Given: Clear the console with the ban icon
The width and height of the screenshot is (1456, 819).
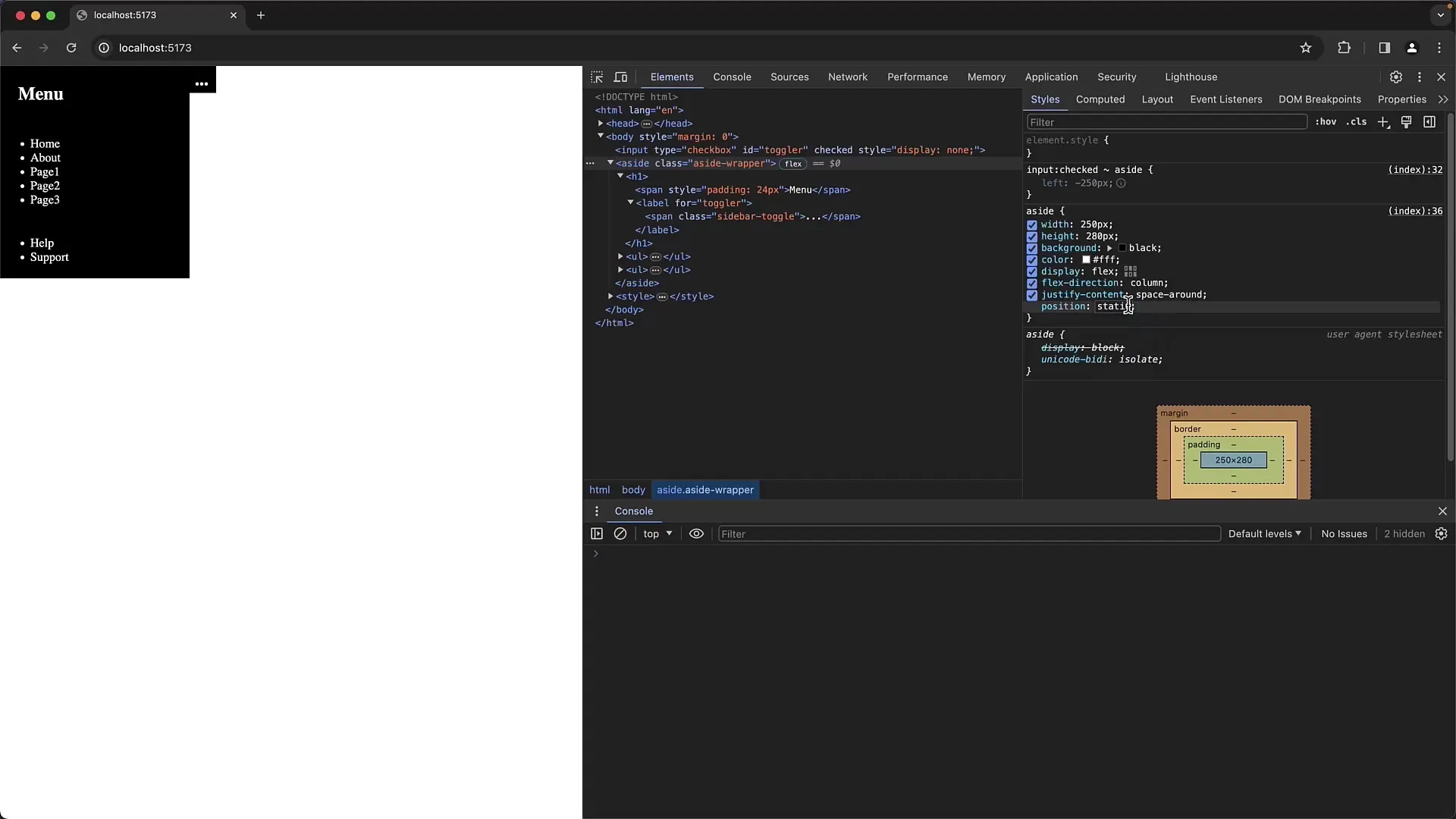Looking at the screenshot, I should coord(620,534).
